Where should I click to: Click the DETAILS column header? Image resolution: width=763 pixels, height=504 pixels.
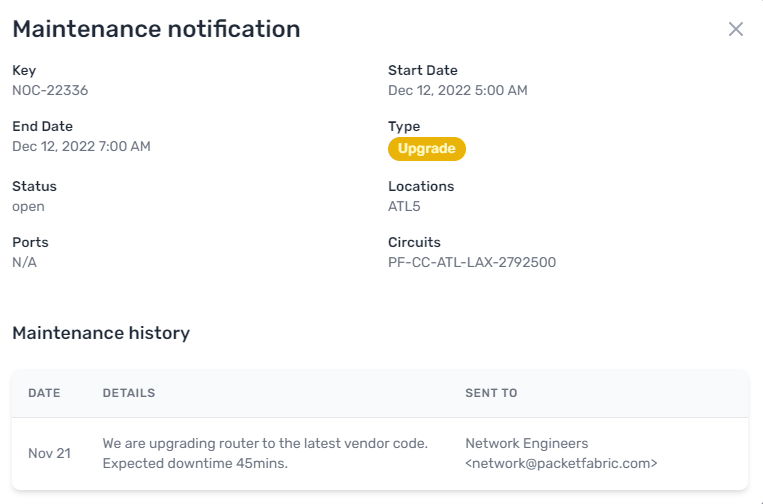[128, 393]
